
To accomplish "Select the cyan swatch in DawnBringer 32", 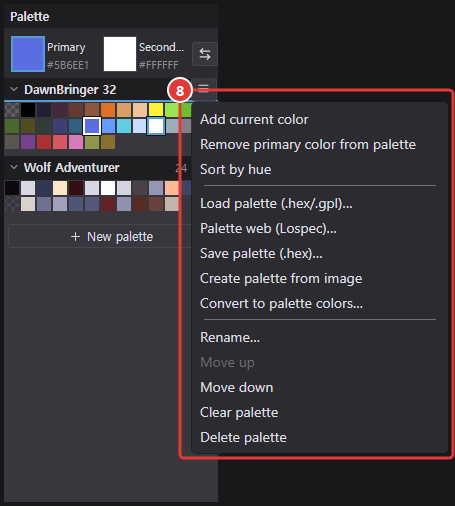I will (124, 126).
